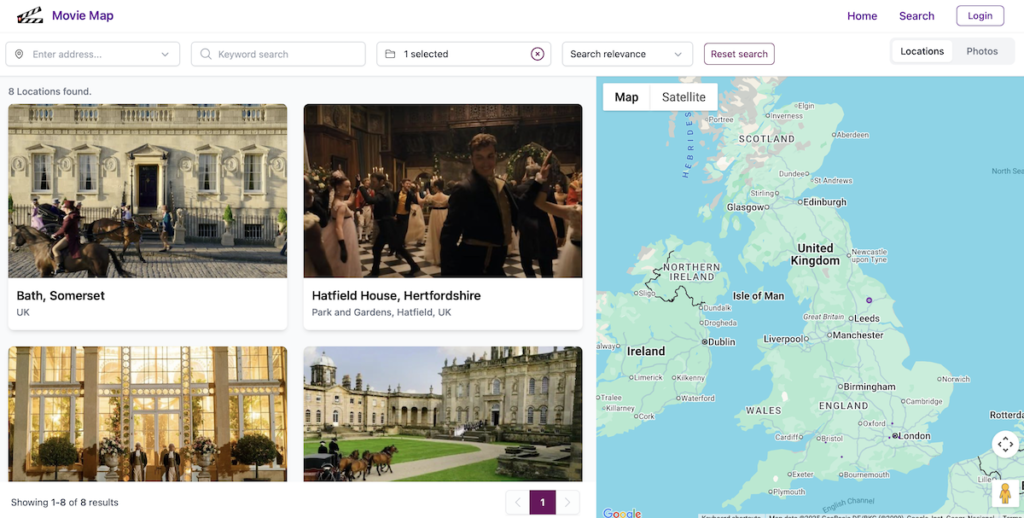Open the Search nav link
The image size is (1024, 518).
pos(916,16)
